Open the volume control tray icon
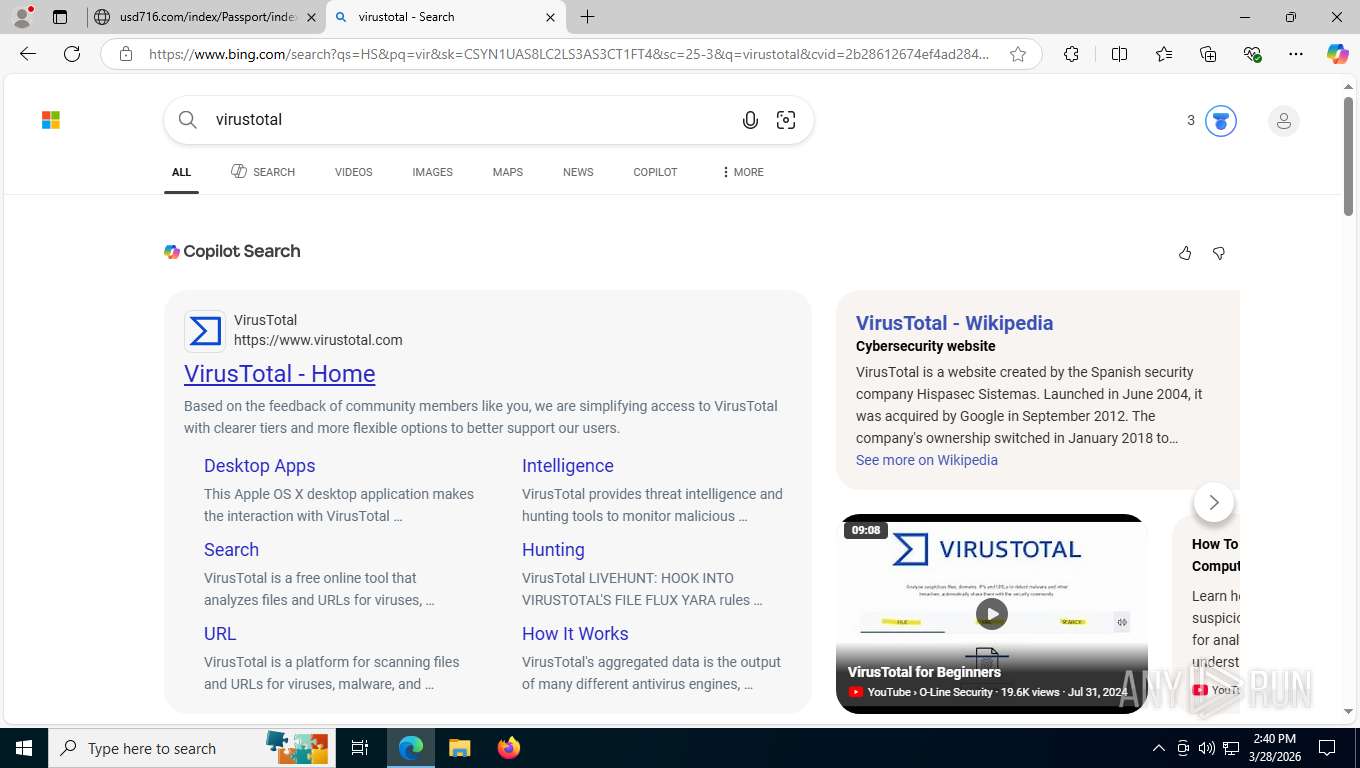1360x768 pixels. 1206,748
